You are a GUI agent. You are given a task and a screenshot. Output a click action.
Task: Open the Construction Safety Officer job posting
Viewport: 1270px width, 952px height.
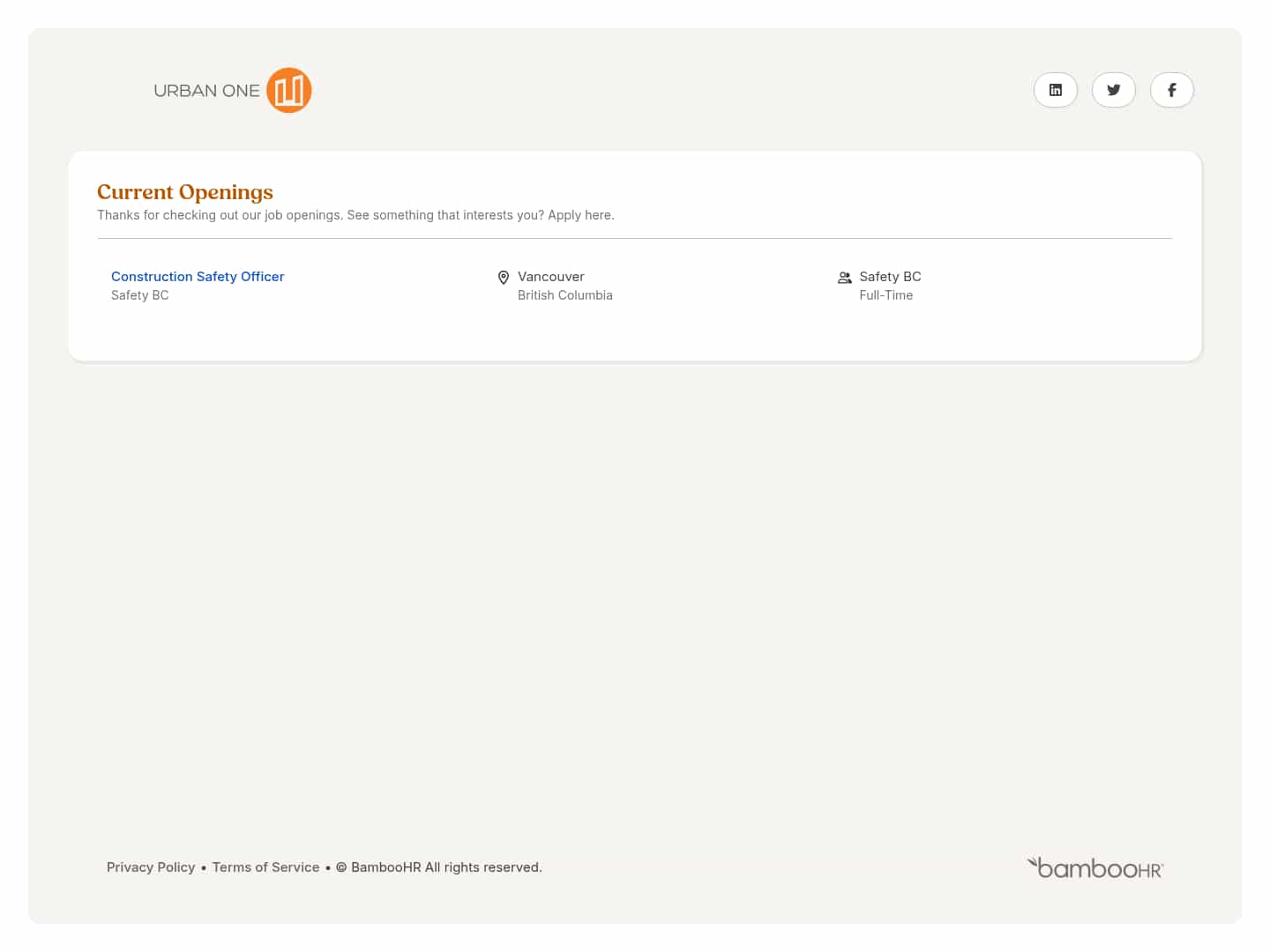[198, 277]
